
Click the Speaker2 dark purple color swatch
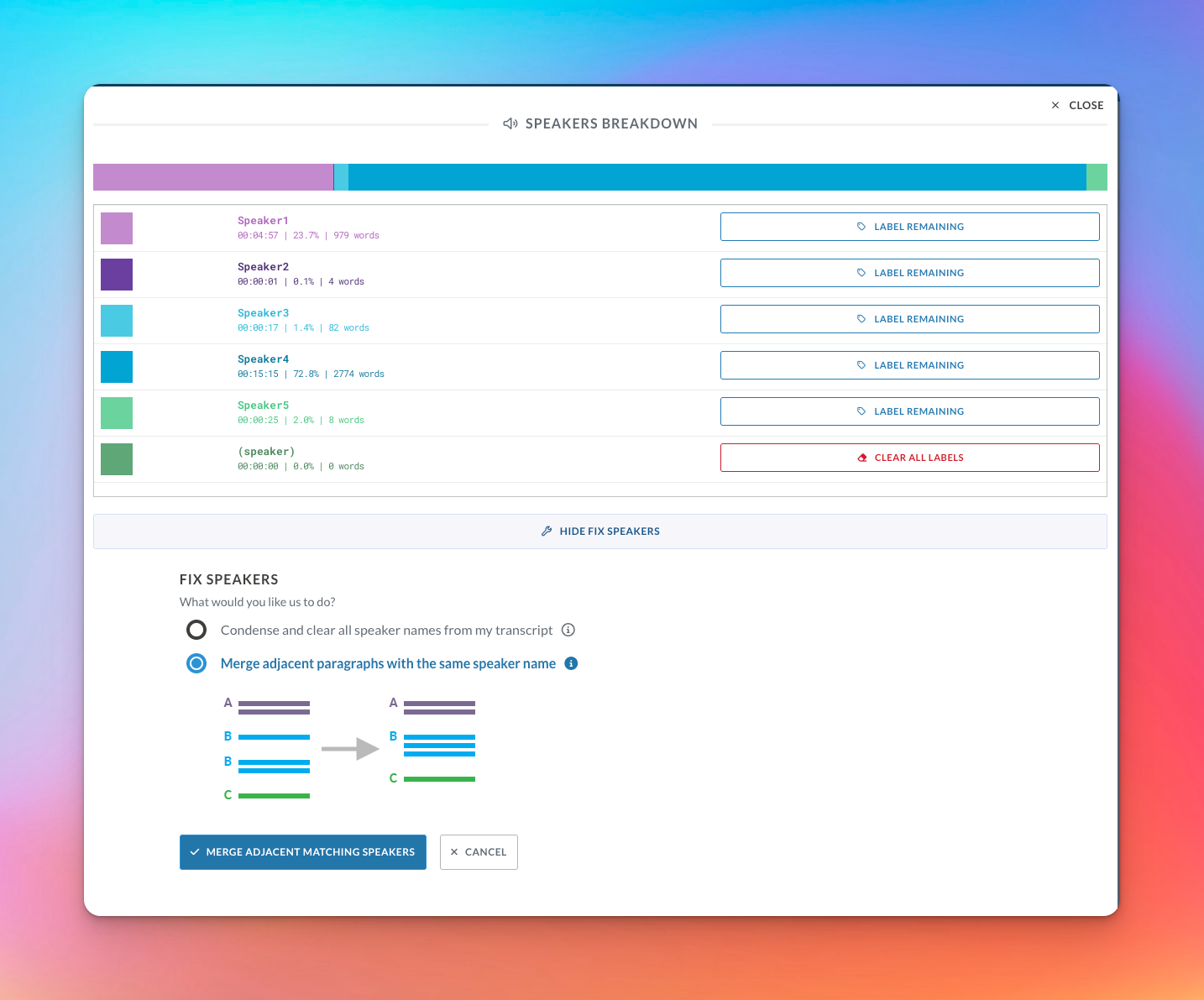[117, 275]
